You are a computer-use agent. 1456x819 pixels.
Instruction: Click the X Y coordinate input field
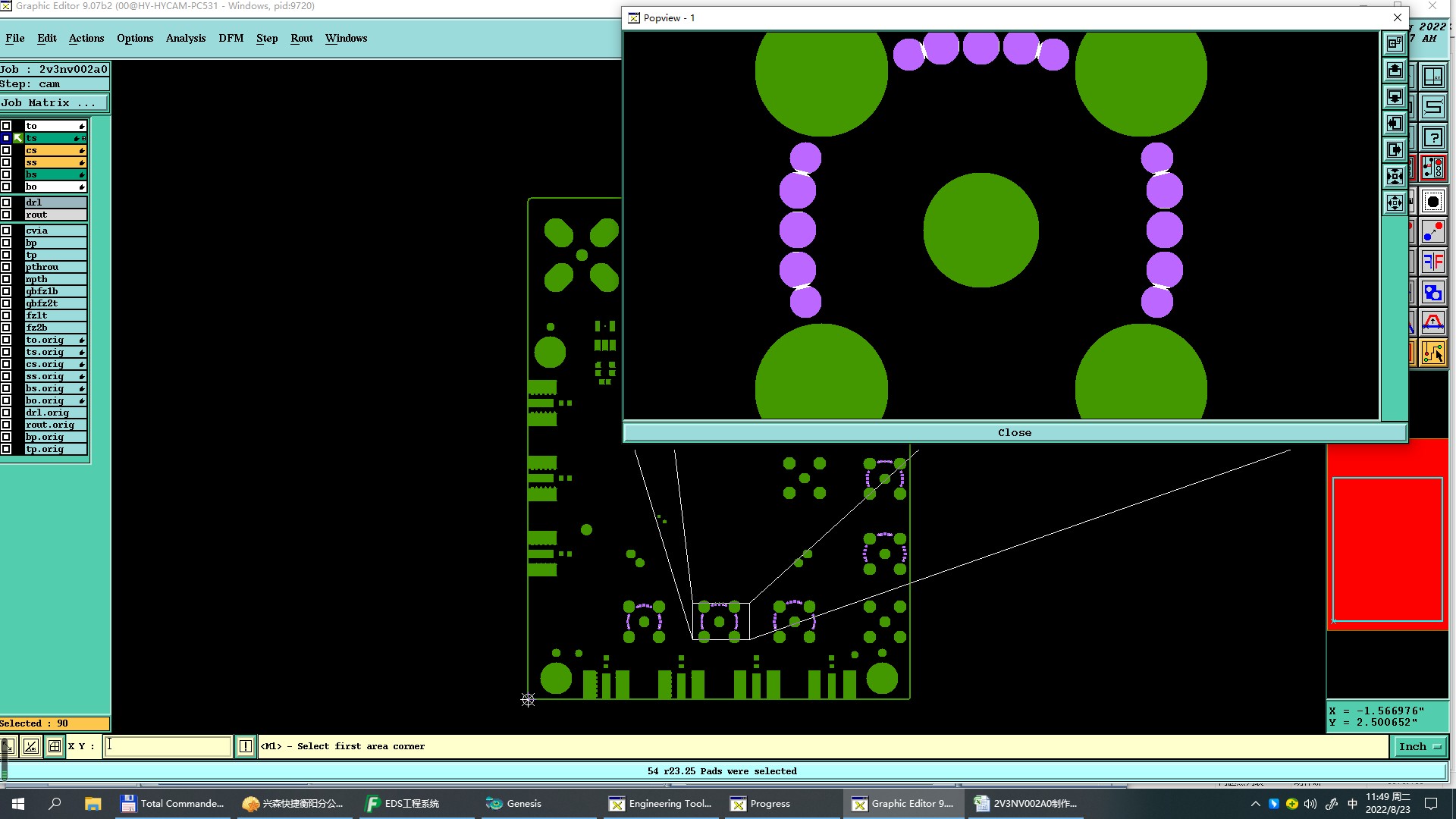click(168, 746)
